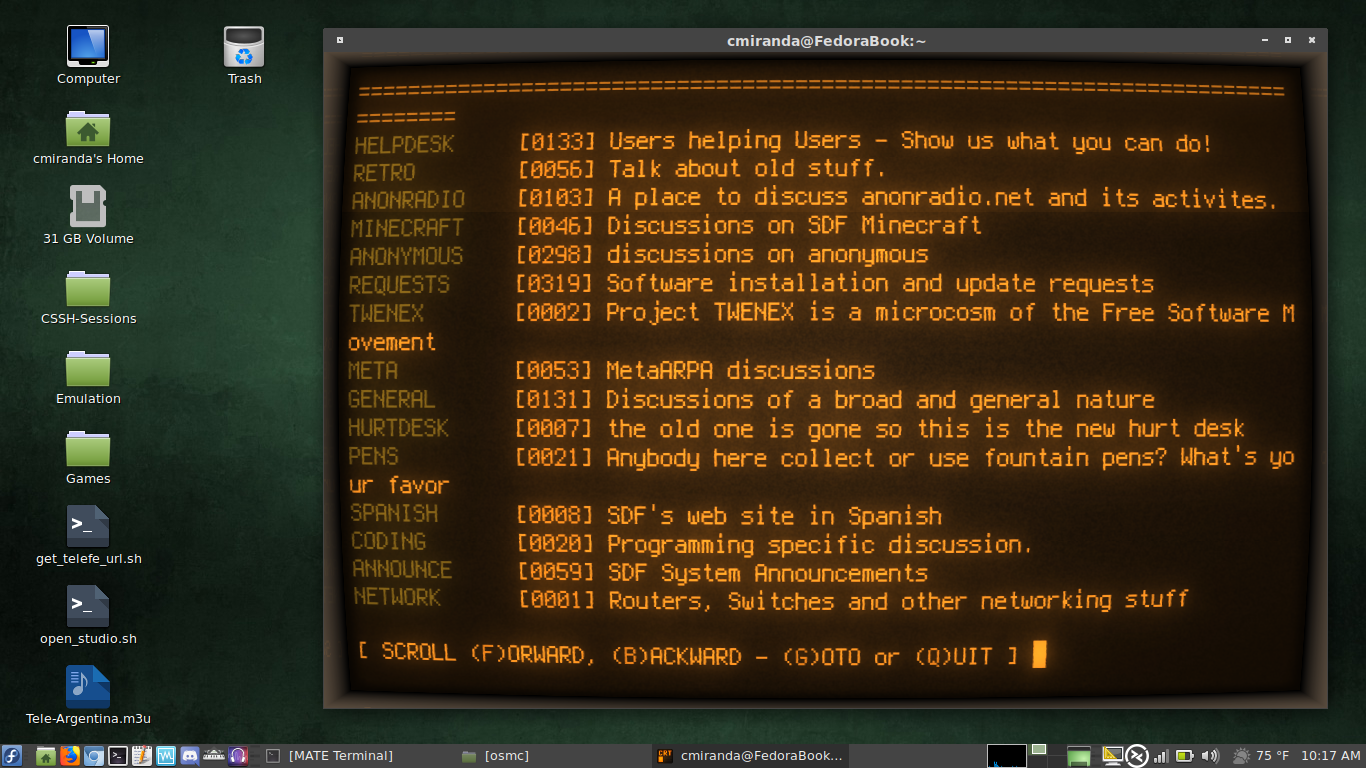This screenshot has height=768, width=1366.
Task: Open the 10:17 AM clock calendar
Action: [1331, 756]
